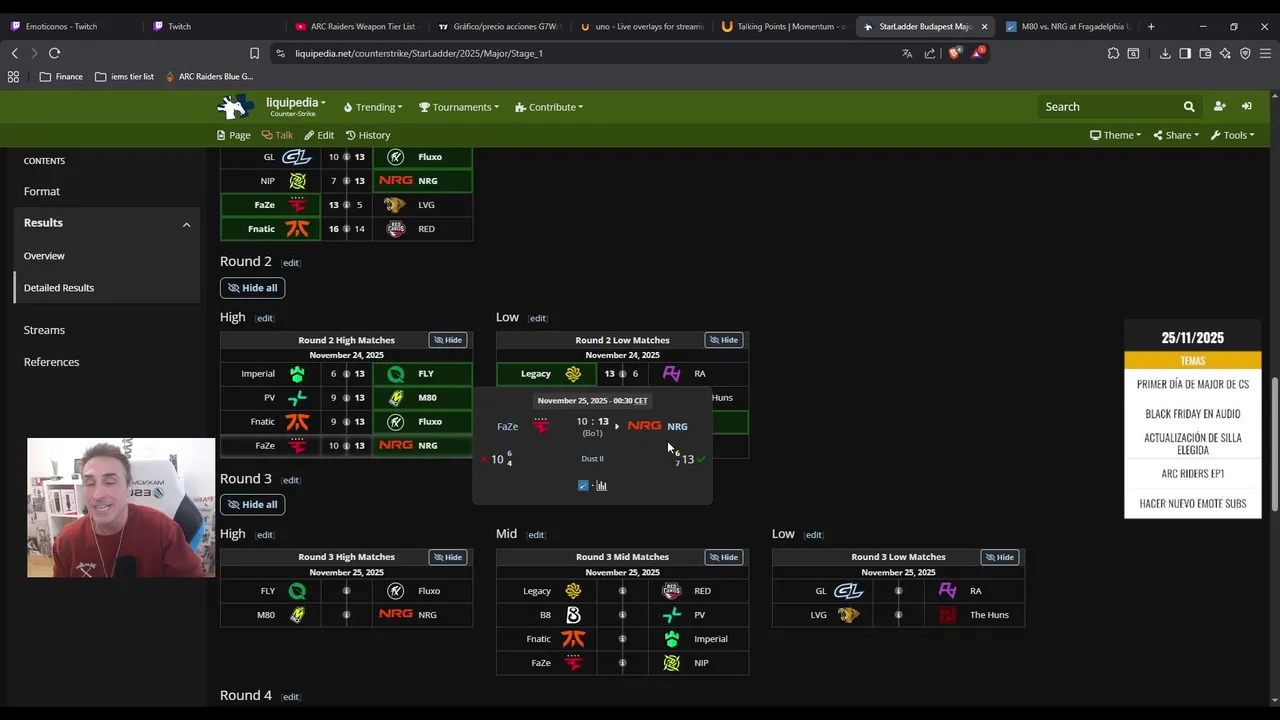The height and width of the screenshot is (720, 1280).
Task: Go to References in sidebar contents
Action: pyautogui.click(x=51, y=362)
